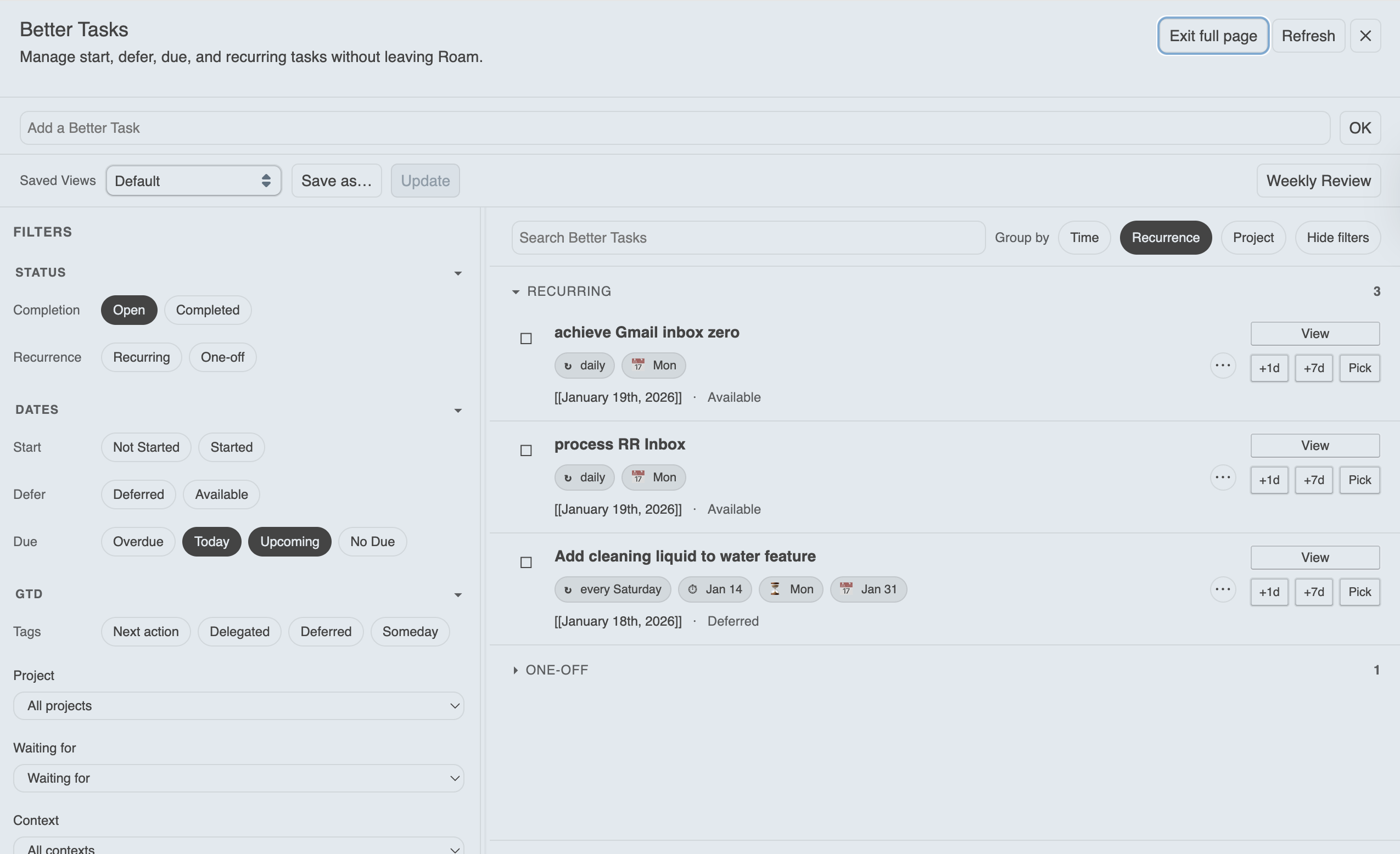1400x854 pixels.
Task: Open the All projects dropdown
Action: click(239, 706)
